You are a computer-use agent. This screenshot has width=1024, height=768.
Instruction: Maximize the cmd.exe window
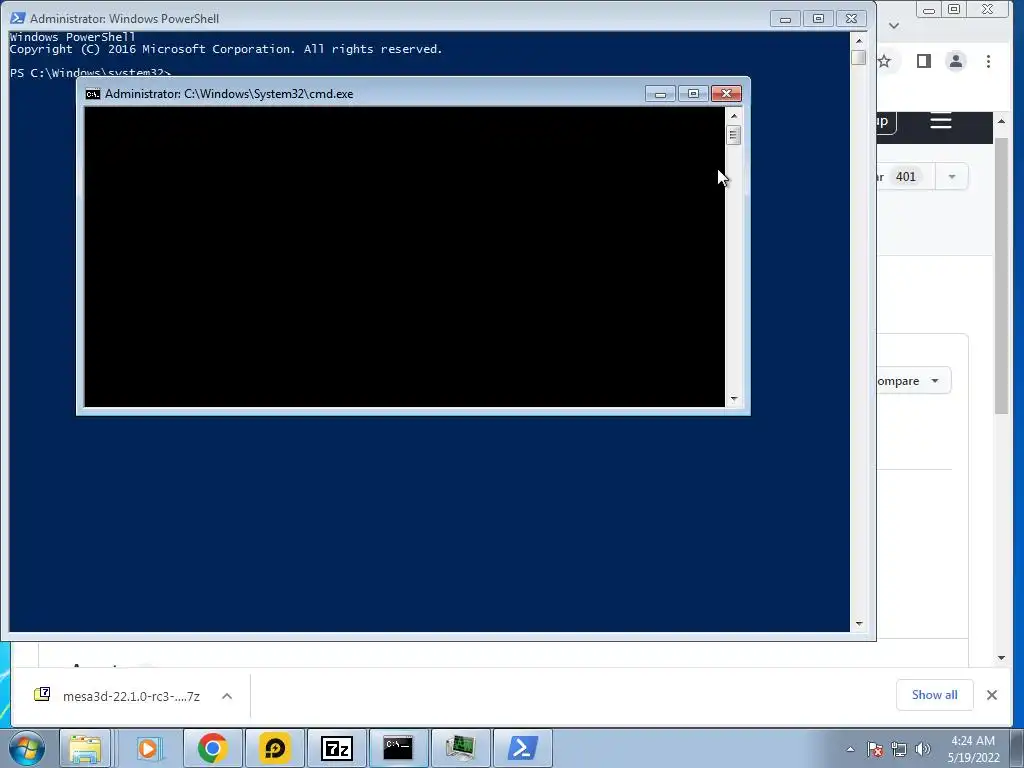tap(694, 94)
